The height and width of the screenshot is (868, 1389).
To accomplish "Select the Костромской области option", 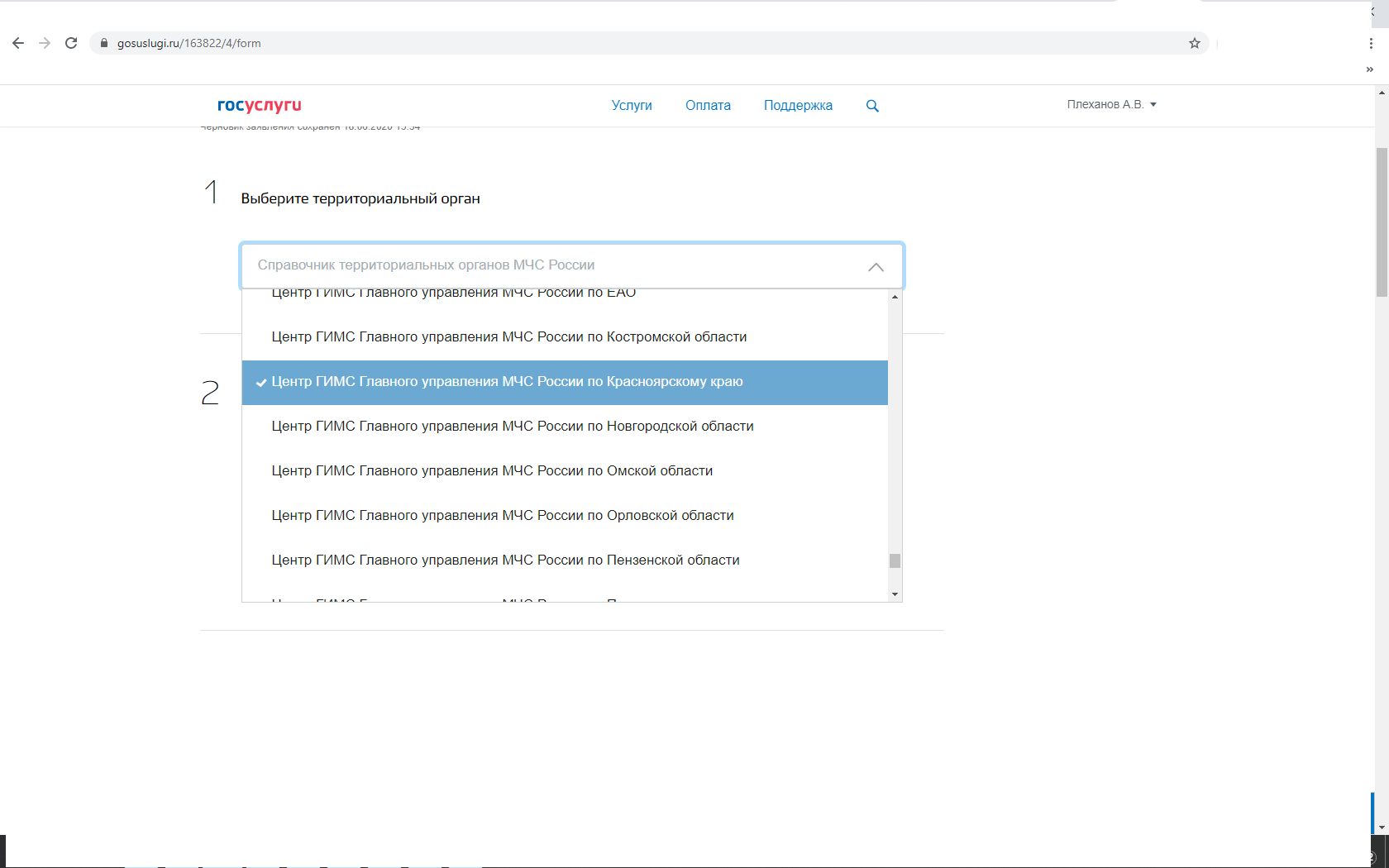I will pyautogui.click(x=565, y=337).
